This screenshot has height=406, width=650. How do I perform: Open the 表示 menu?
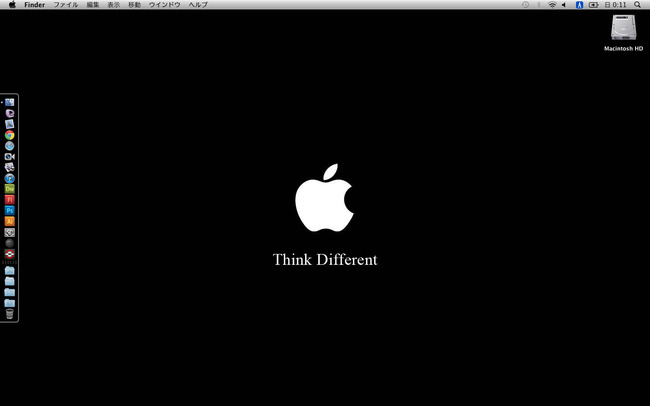coord(114,5)
